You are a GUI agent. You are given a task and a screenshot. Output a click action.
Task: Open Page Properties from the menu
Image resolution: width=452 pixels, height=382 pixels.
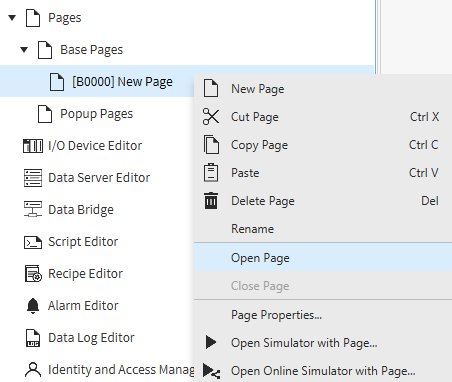point(323,315)
